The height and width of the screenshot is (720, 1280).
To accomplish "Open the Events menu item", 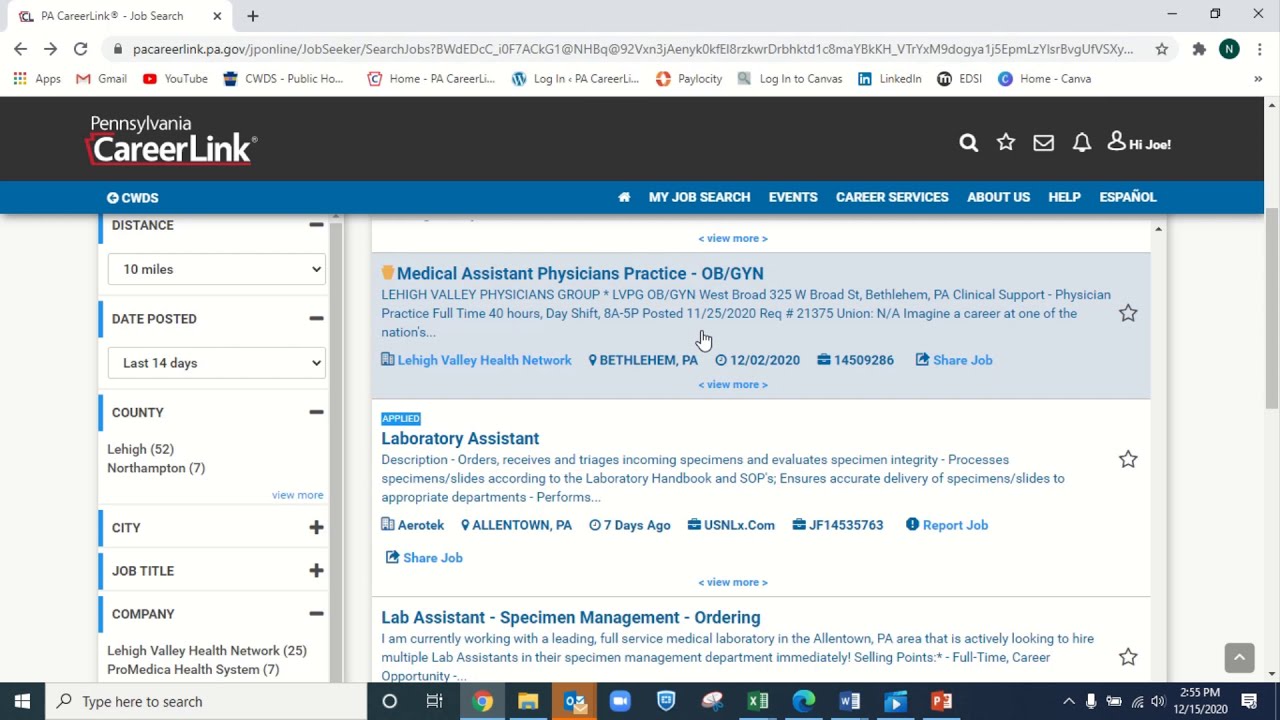I will [793, 197].
